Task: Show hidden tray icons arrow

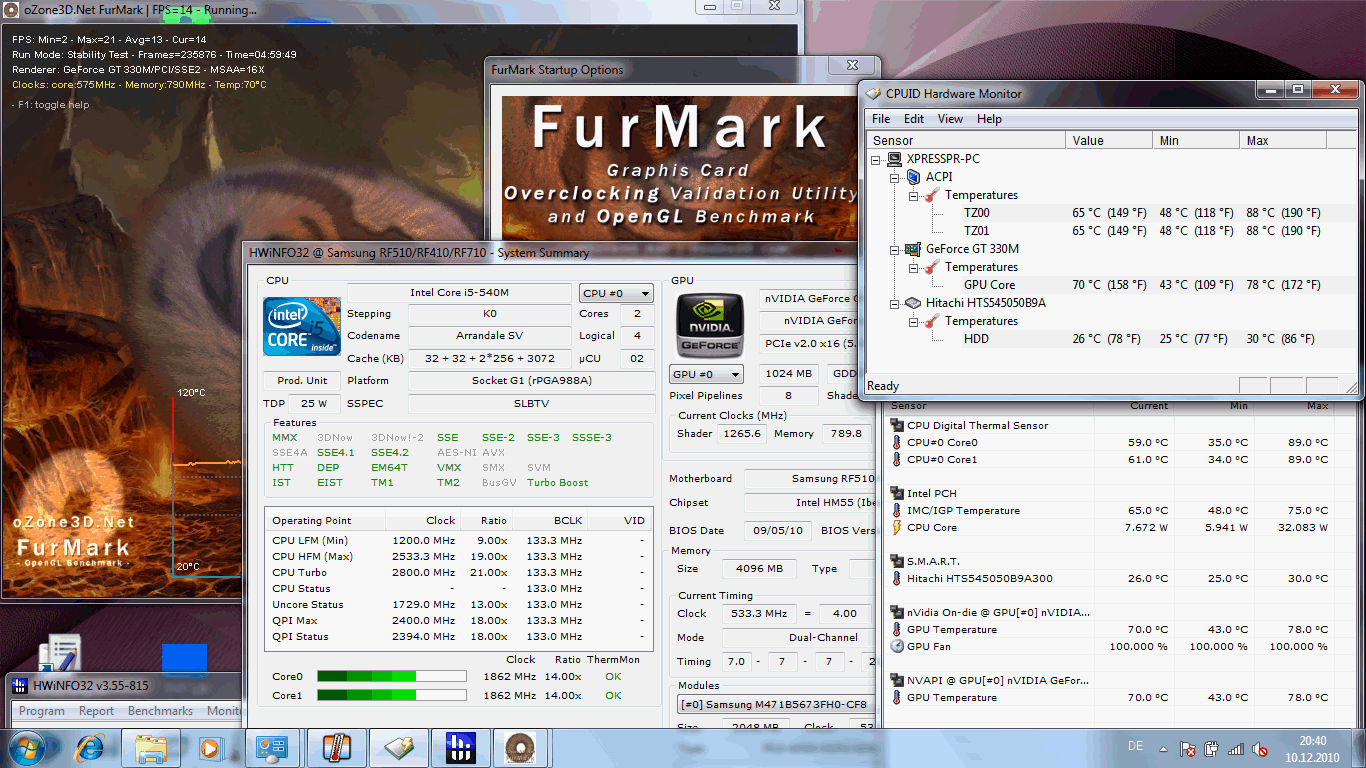Action: [1162, 748]
